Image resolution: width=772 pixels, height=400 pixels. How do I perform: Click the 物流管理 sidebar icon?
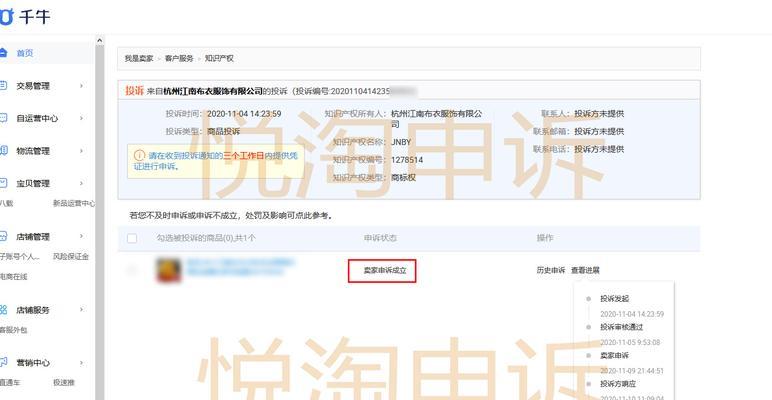[3, 150]
